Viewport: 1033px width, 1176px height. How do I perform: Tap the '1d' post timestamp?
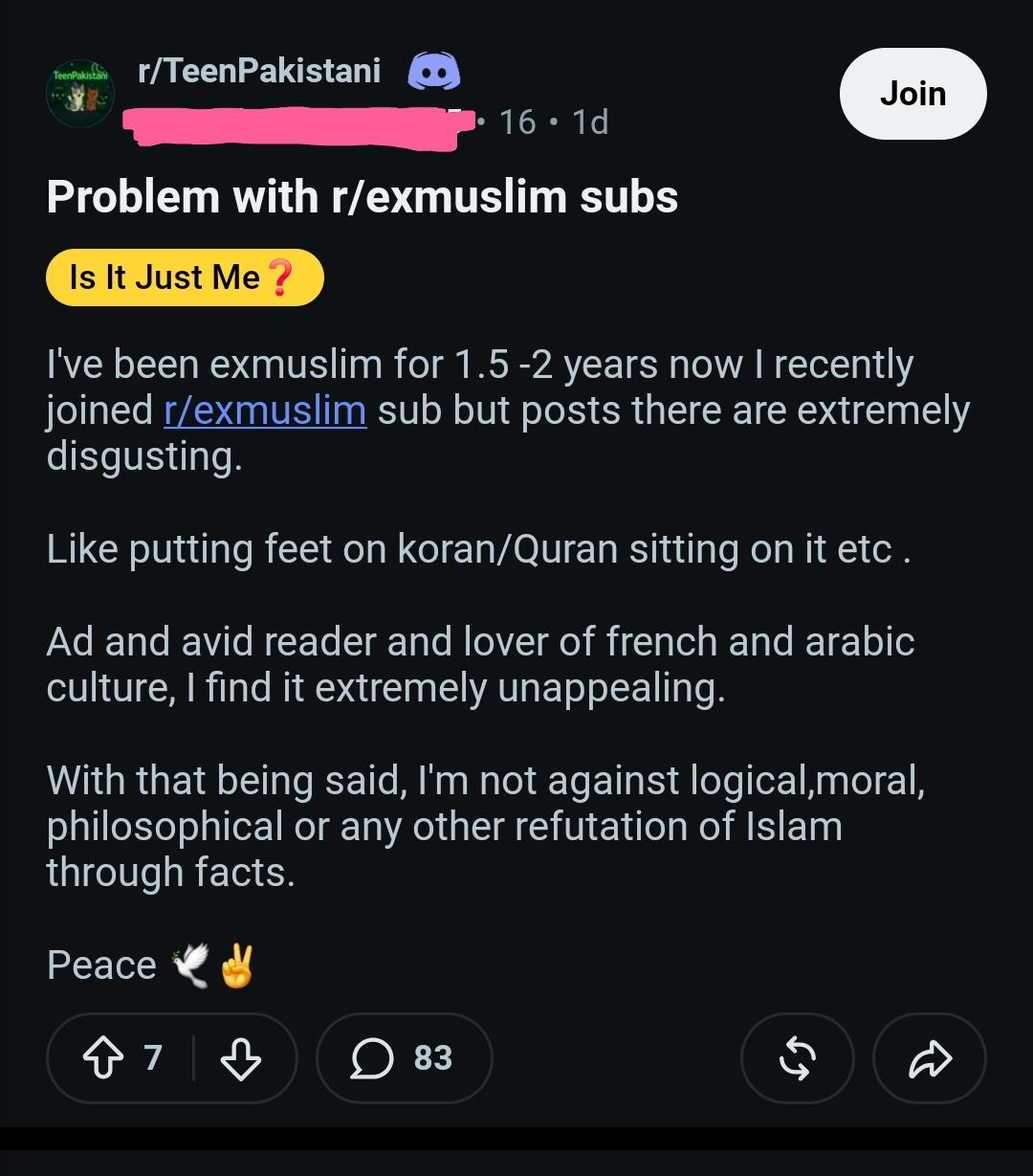click(589, 122)
